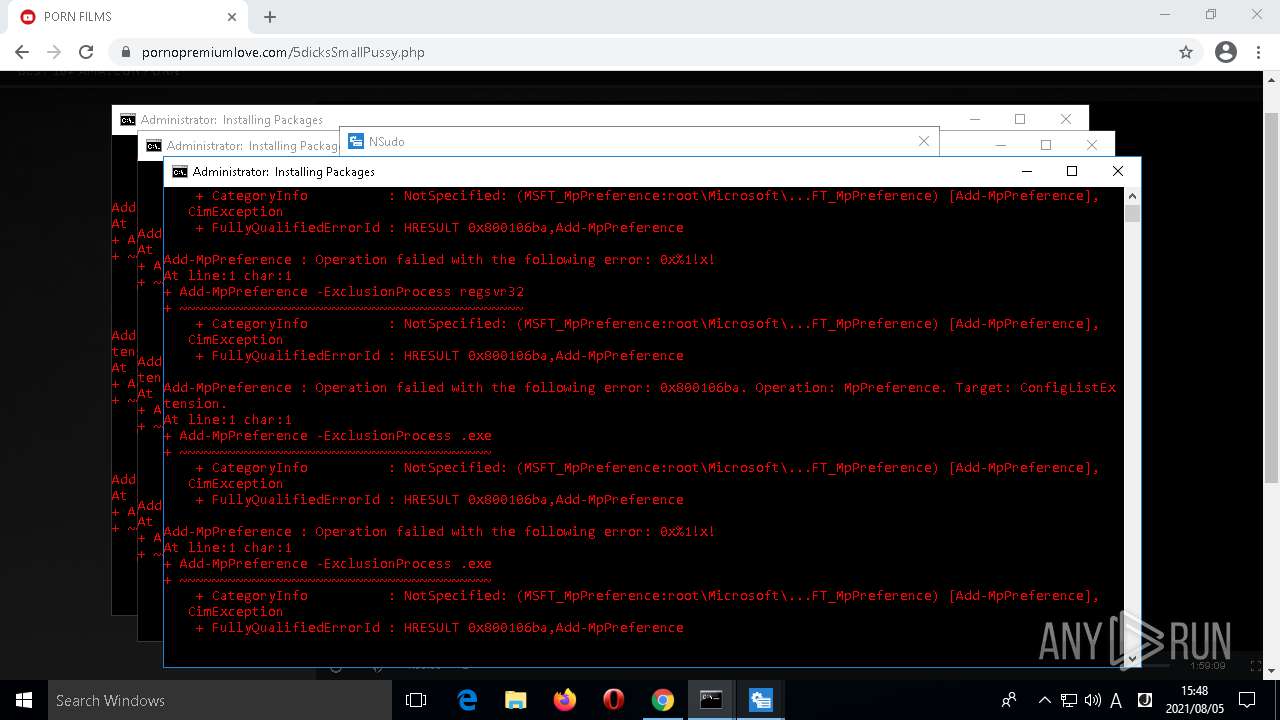Launch Microsoft Edge from the taskbar
The height and width of the screenshot is (720, 1280).
pos(467,700)
